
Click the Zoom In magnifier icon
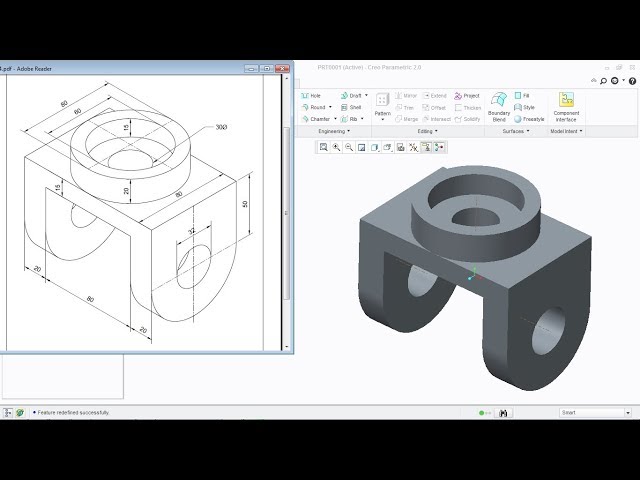(336, 147)
